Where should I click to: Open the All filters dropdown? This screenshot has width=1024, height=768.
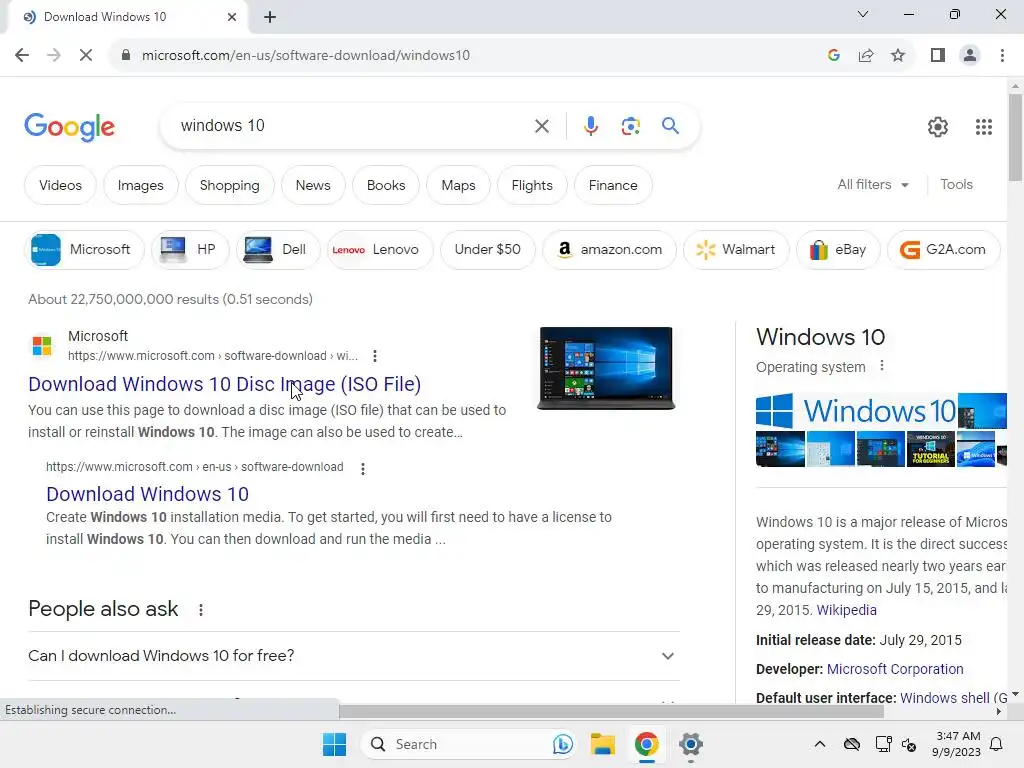873,185
